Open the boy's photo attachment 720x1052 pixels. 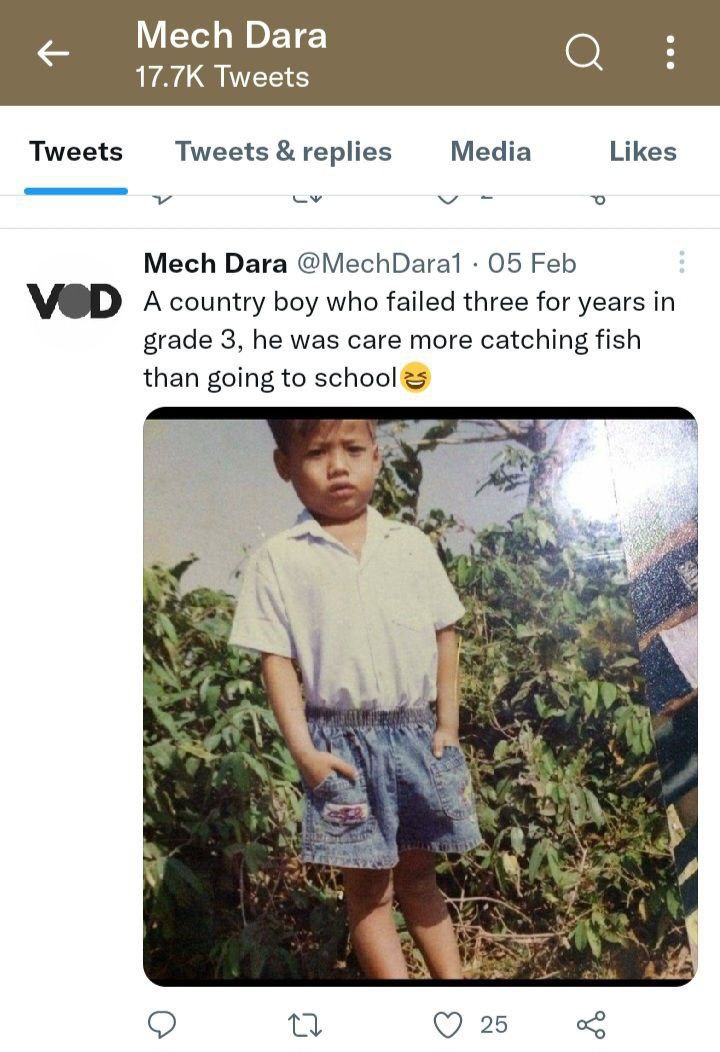(420, 696)
